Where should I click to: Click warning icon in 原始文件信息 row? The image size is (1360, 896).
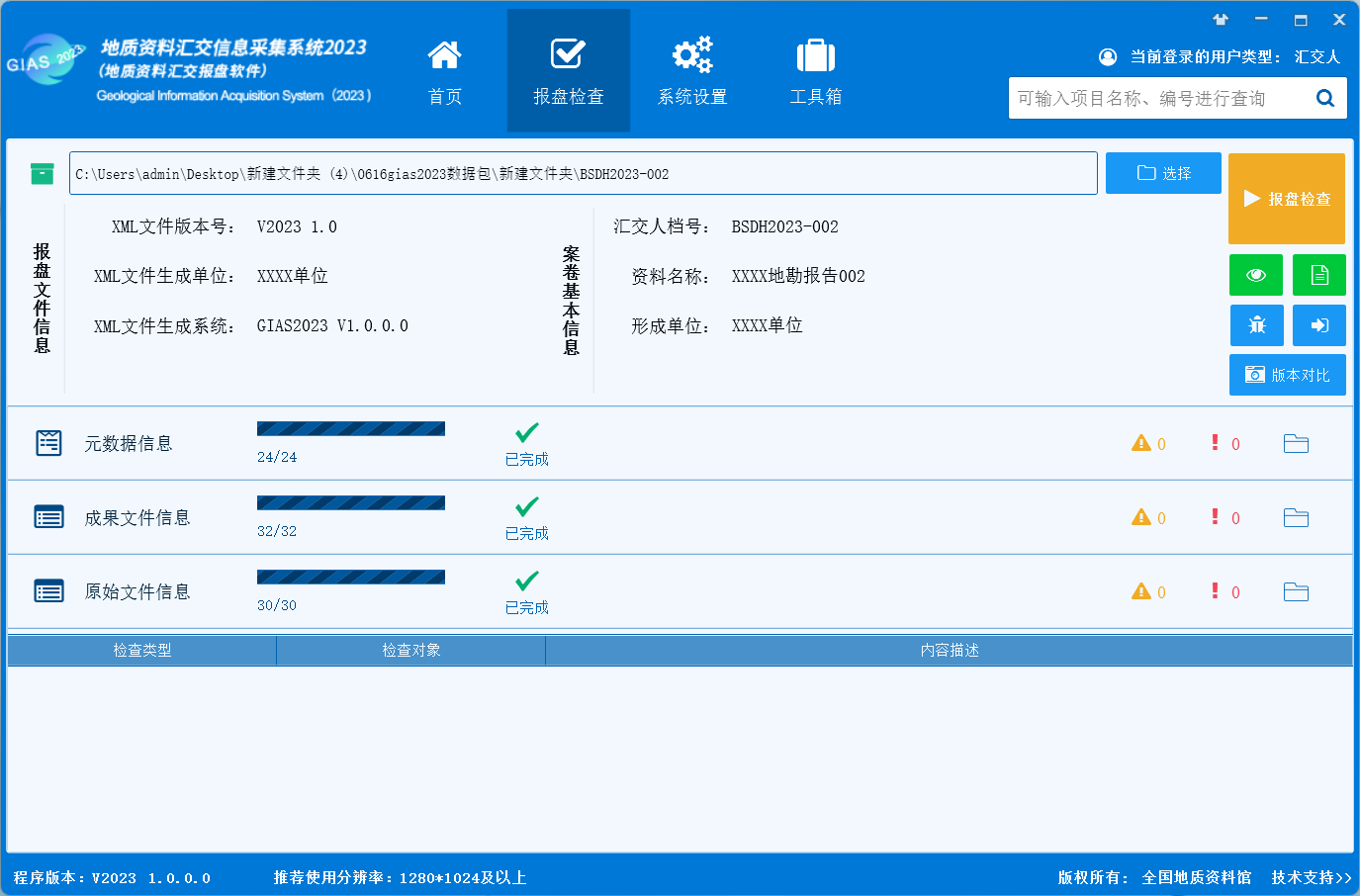click(x=1141, y=591)
